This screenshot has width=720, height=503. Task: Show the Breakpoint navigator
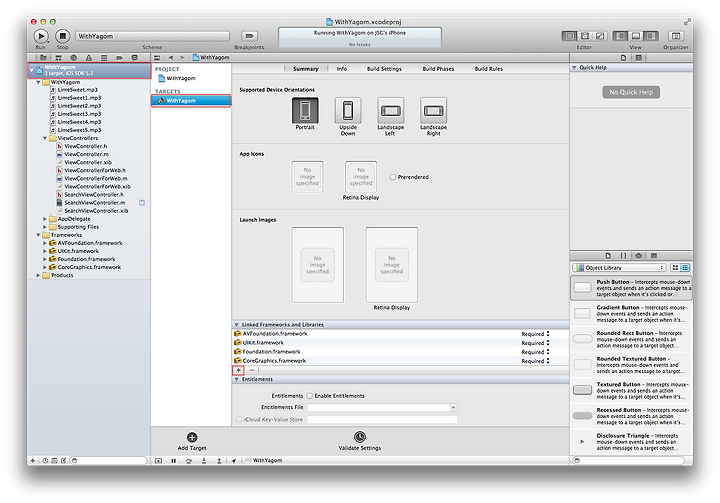pos(119,58)
